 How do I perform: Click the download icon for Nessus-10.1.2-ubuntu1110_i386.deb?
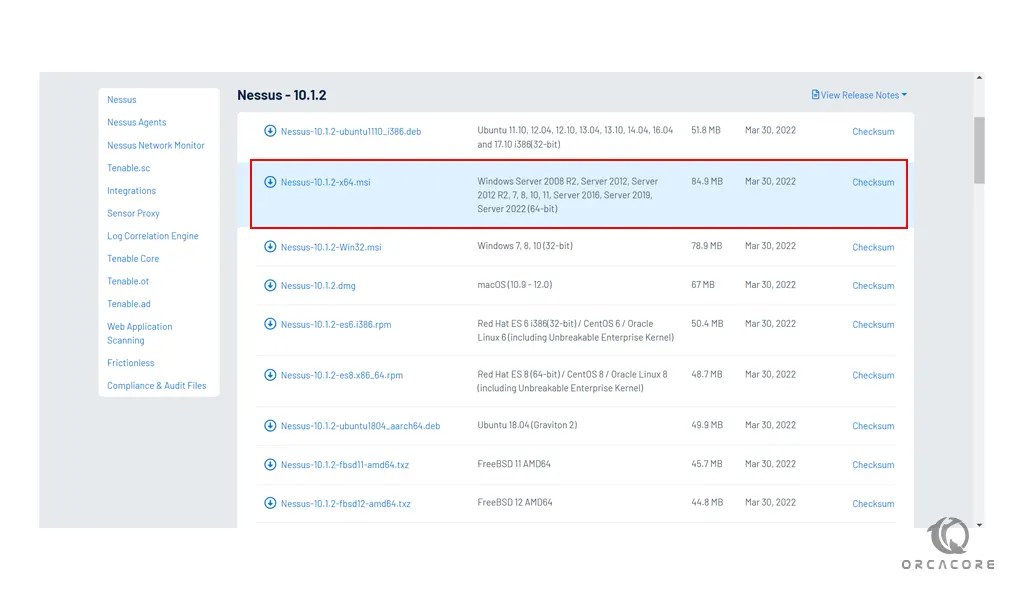(270, 131)
